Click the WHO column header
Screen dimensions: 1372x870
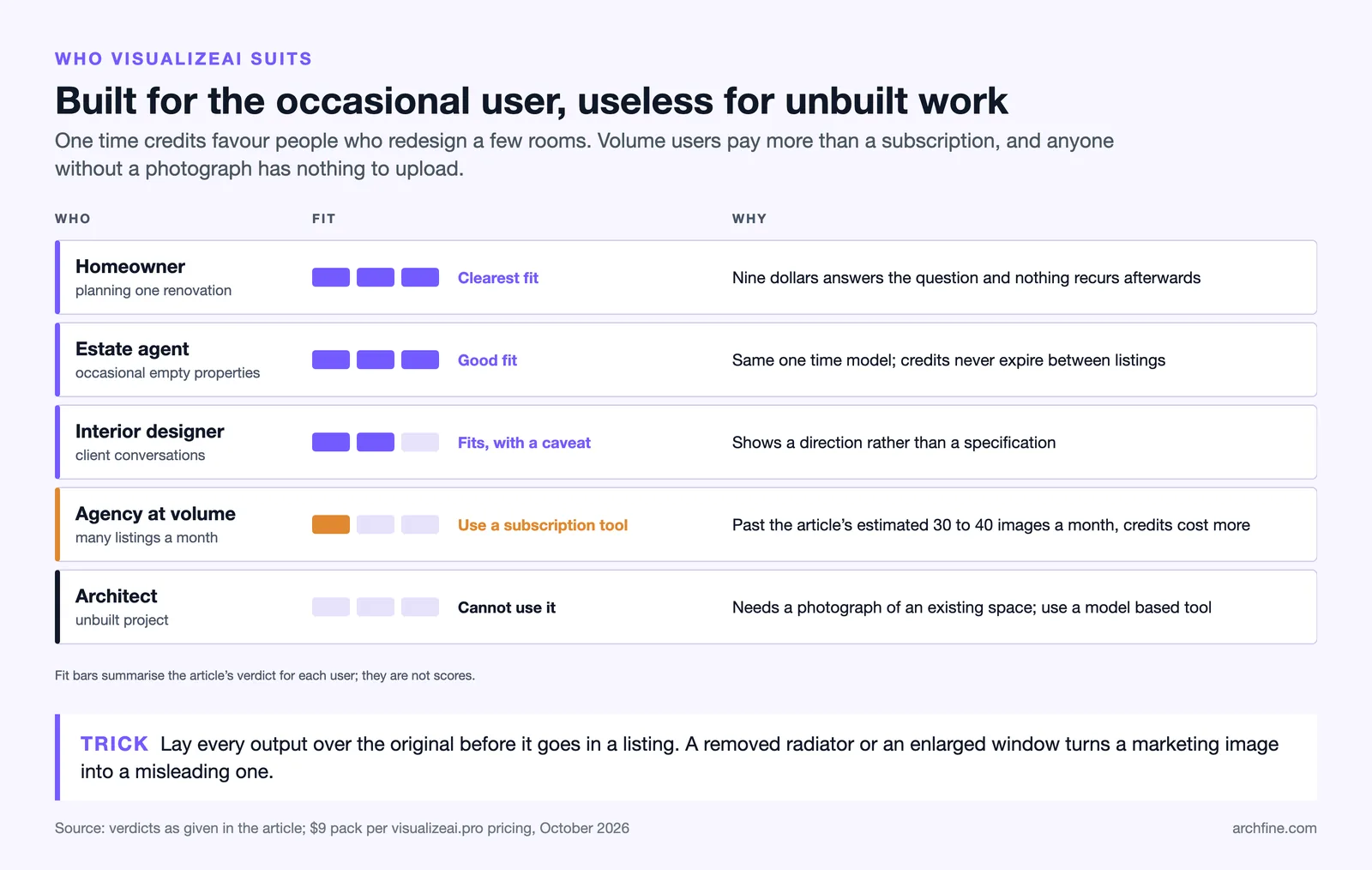73,219
